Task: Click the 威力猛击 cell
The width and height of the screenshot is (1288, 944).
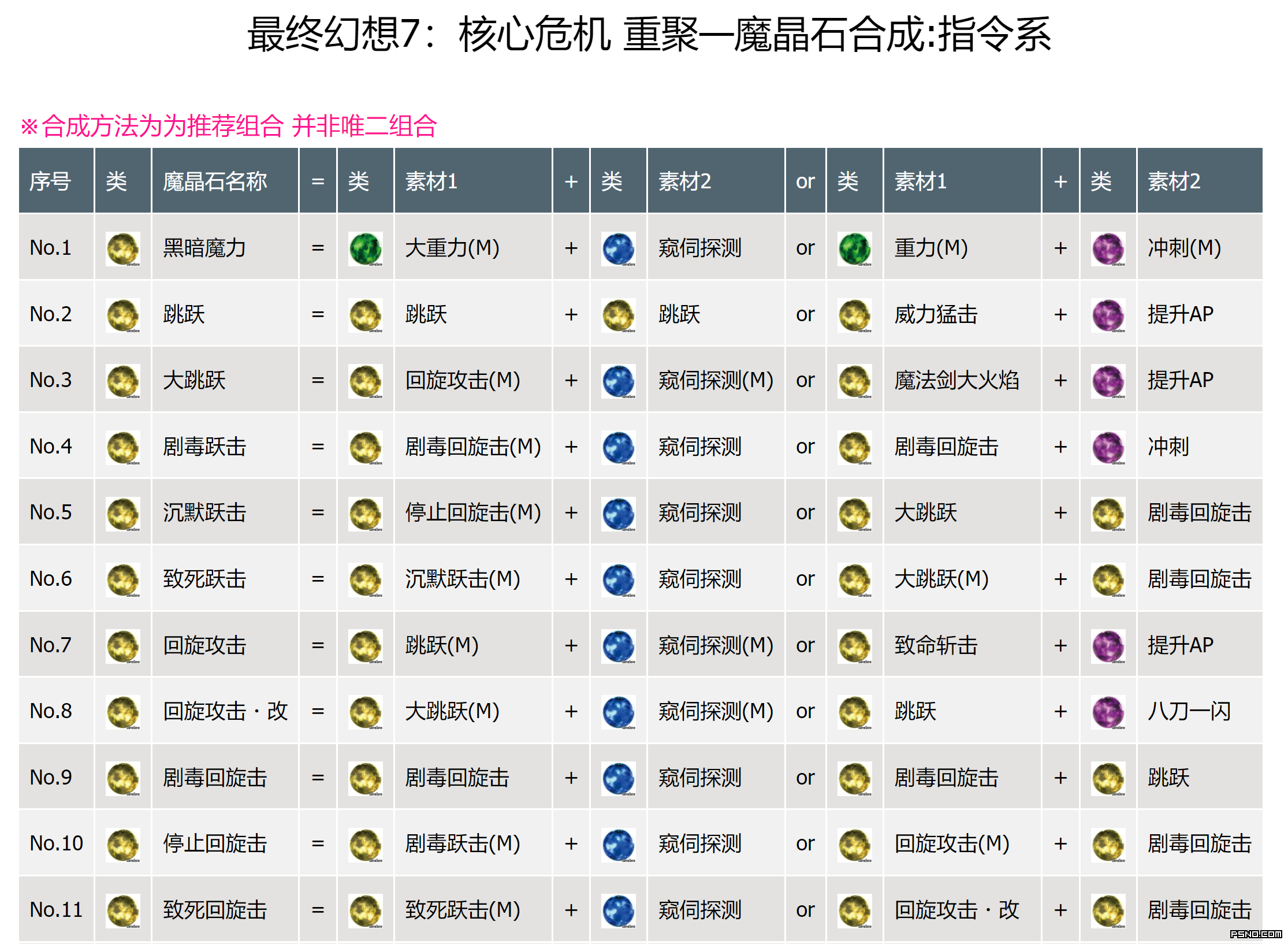Action: pyautogui.click(x=962, y=314)
